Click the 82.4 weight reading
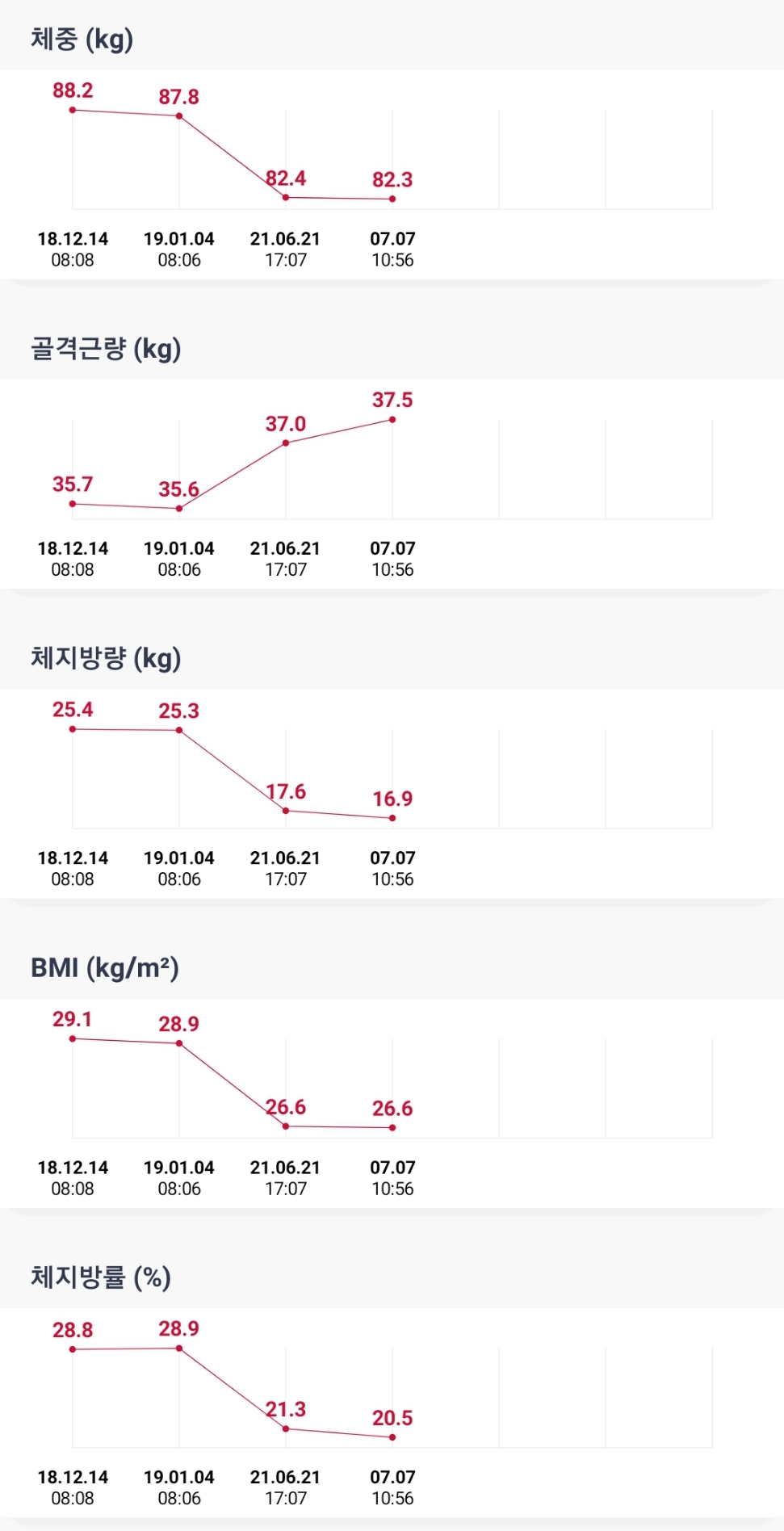 tap(286, 178)
